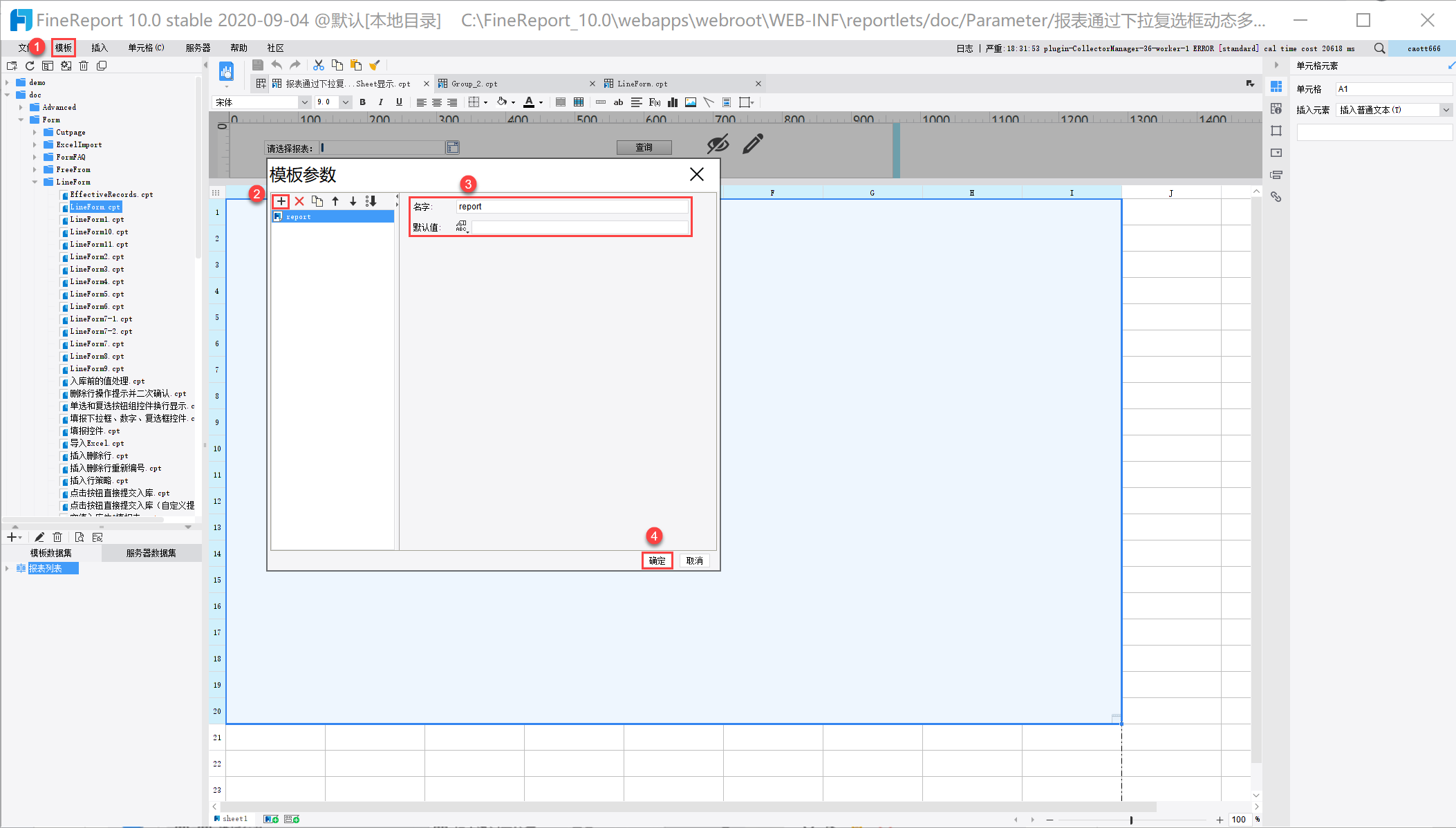Viewport: 1456px width, 828px height.
Task: Move the parameter up with the arrow
Action: click(x=335, y=201)
